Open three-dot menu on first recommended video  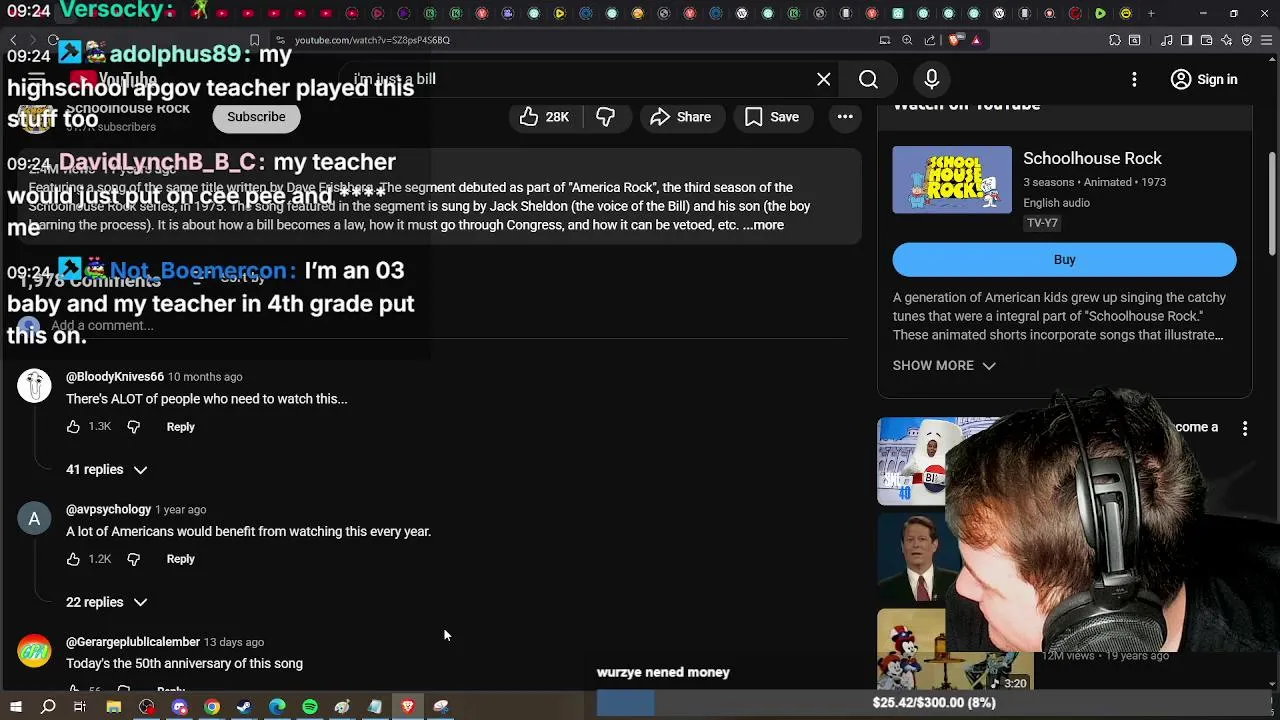click(x=1245, y=428)
